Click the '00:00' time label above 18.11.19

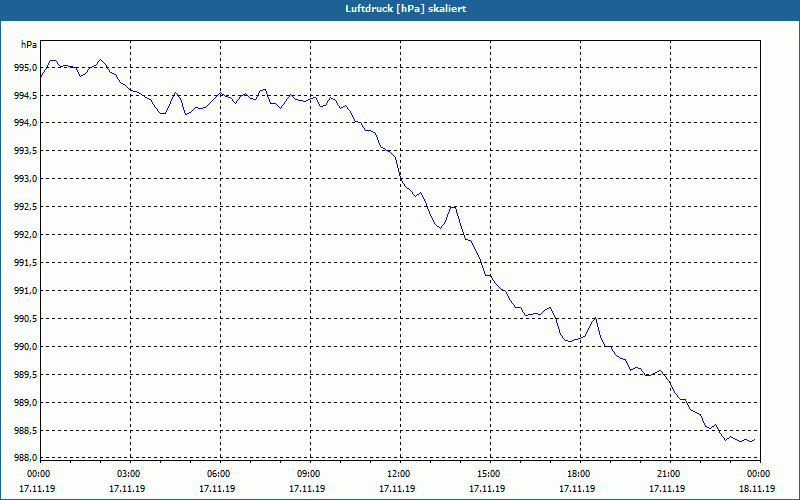coord(759,474)
